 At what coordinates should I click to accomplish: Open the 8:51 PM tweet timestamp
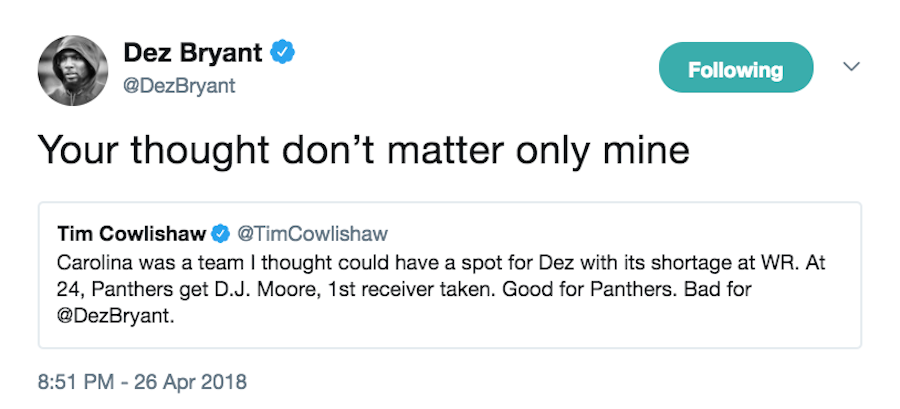click(x=78, y=381)
